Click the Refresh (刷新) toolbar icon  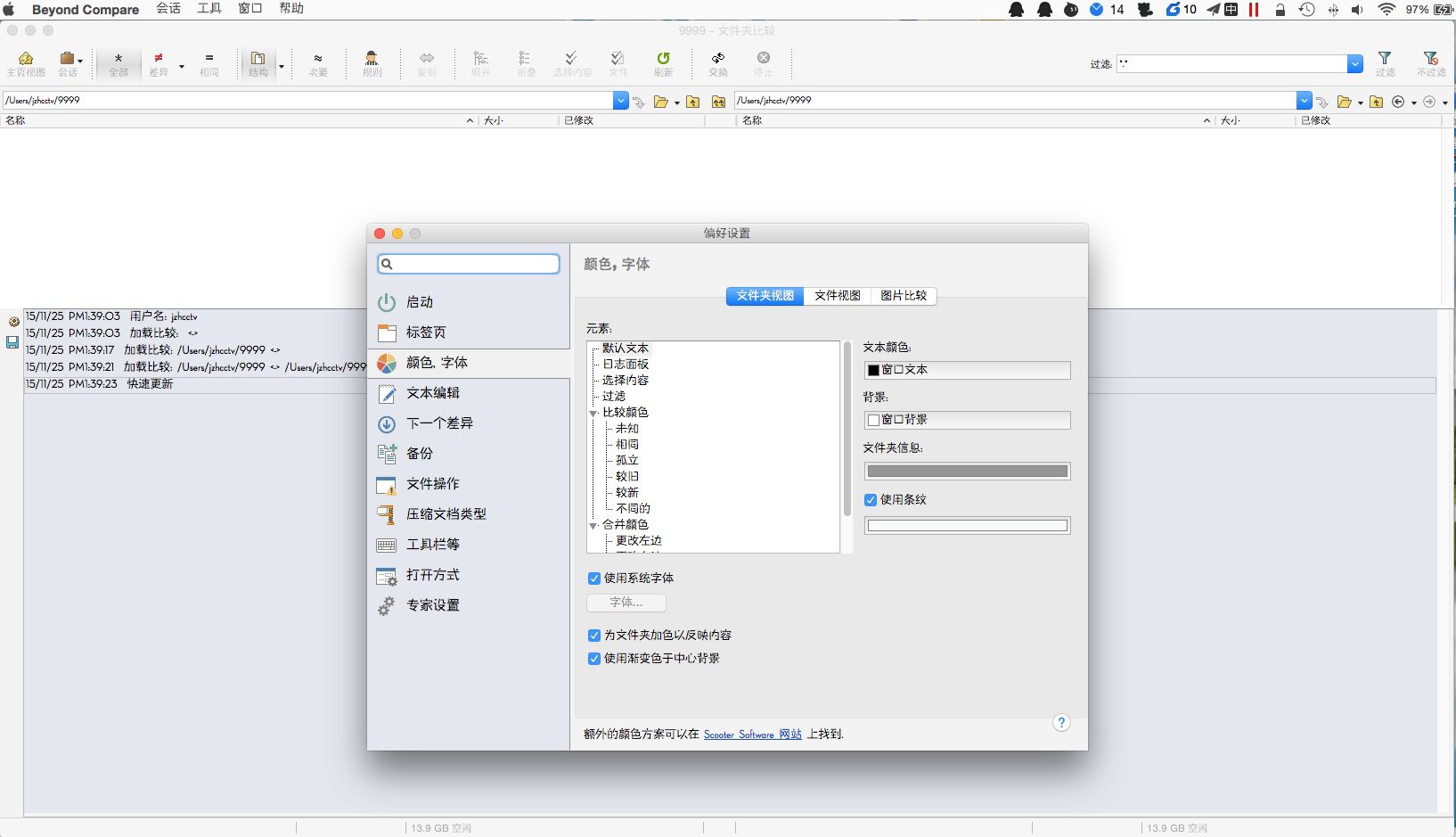(663, 63)
